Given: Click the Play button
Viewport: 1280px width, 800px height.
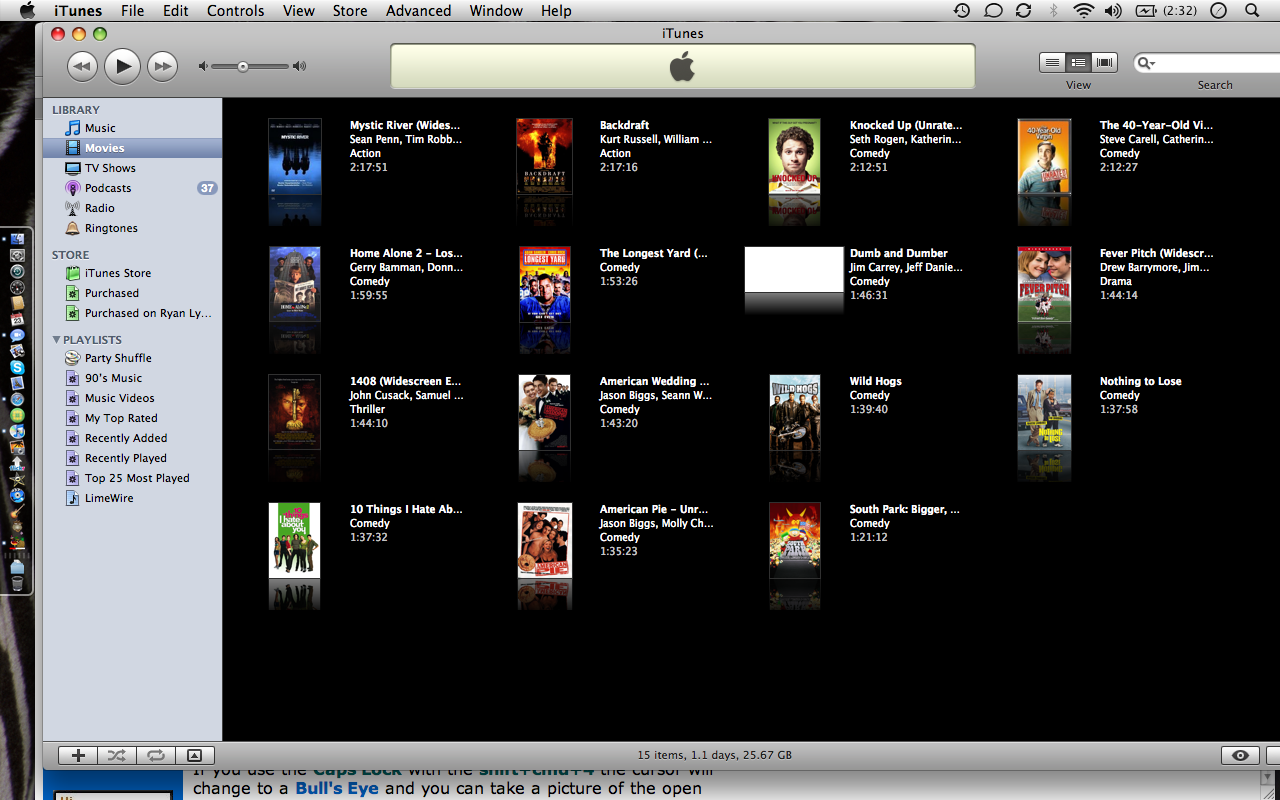Looking at the screenshot, I should [x=122, y=66].
